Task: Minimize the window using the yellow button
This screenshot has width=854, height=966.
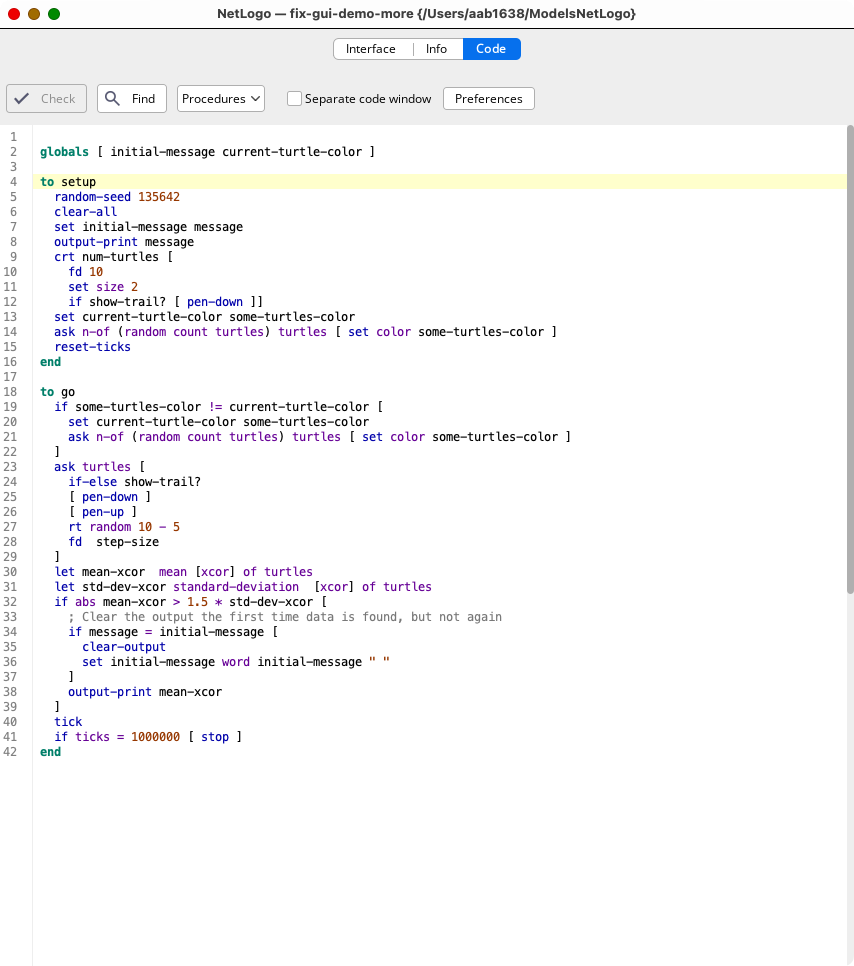Action: [x=34, y=14]
